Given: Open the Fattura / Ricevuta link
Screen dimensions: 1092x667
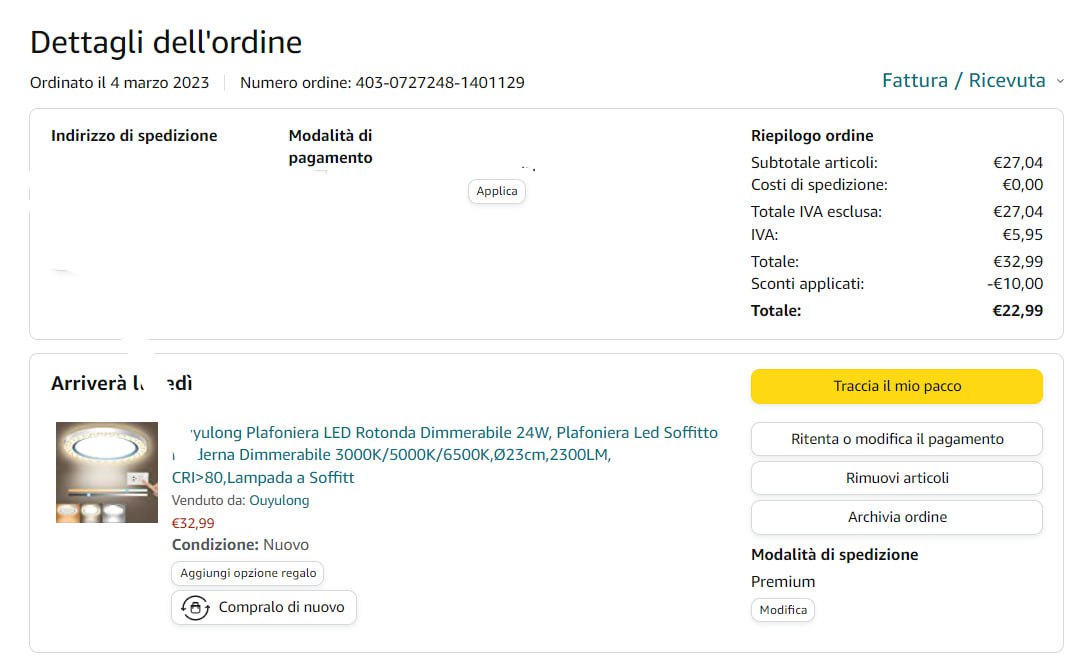Looking at the screenshot, I should 963,81.
